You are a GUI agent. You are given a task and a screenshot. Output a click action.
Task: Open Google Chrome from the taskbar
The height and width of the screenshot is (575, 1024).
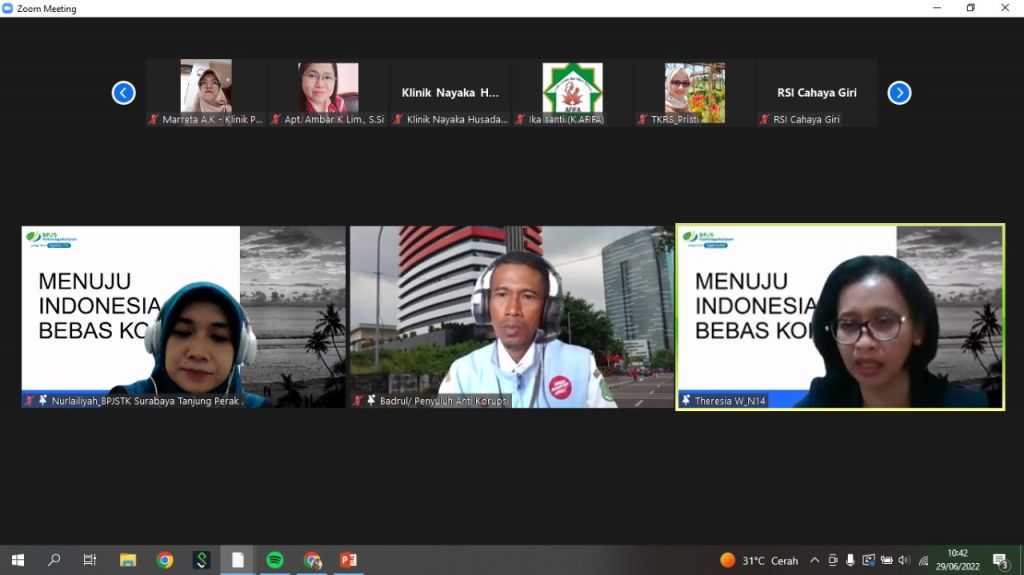pyautogui.click(x=165, y=560)
